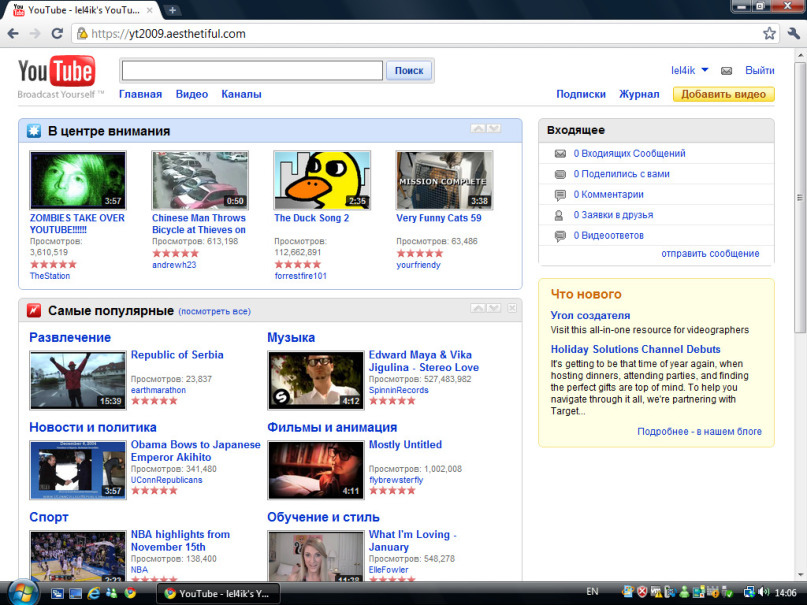
Task: Open Подробнее - в нашем блоге link
Action: [x=699, y=432]
